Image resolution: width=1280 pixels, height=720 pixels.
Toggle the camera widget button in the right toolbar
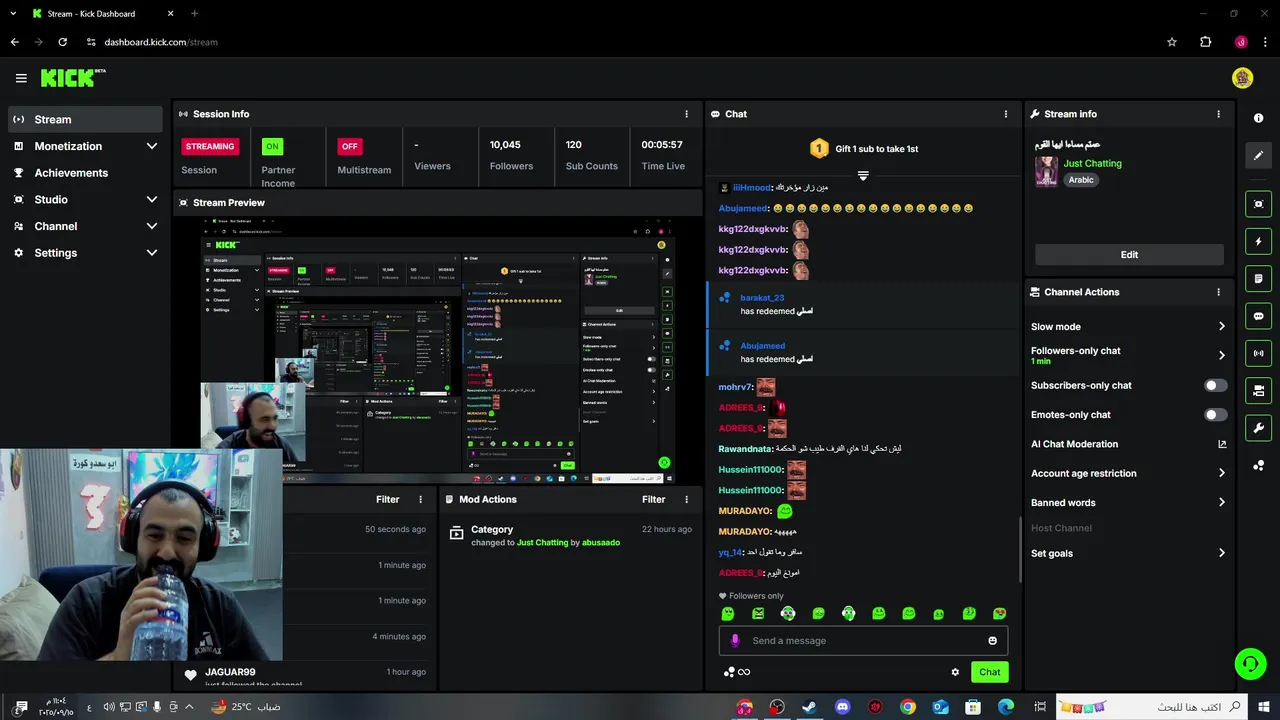point(1258,390)
